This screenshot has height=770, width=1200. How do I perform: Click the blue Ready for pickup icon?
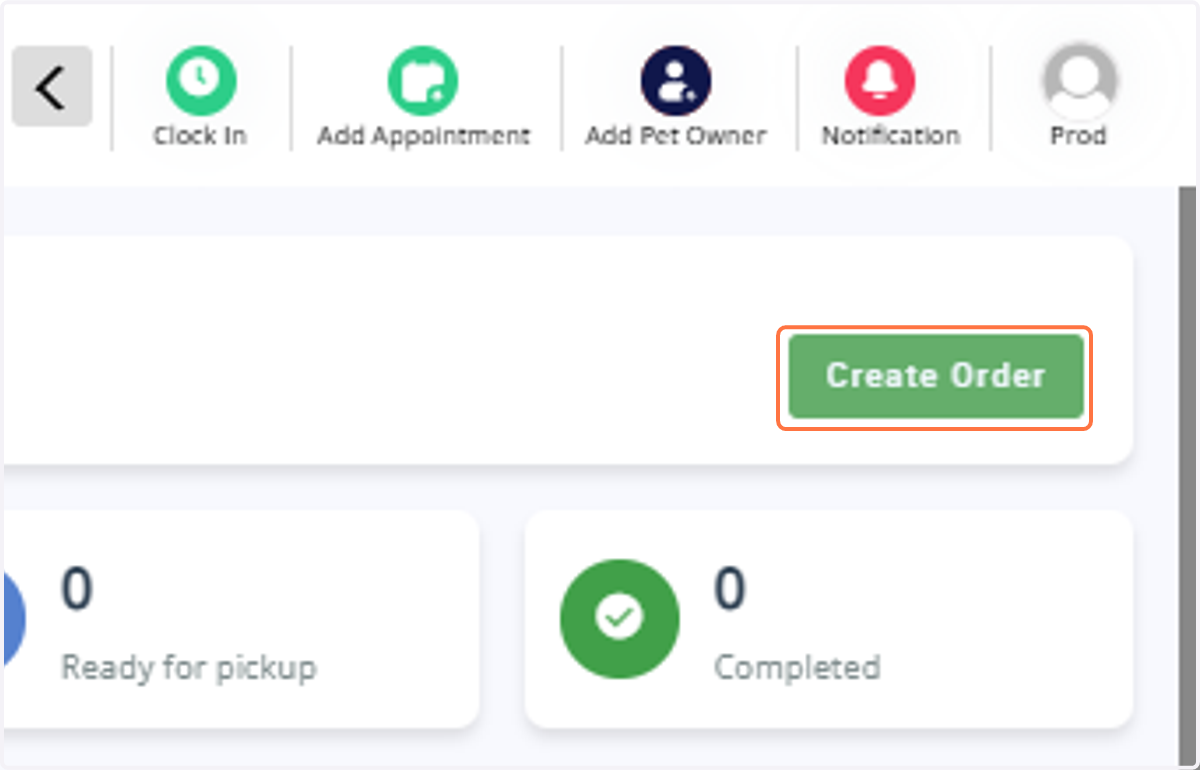point(14,620)
